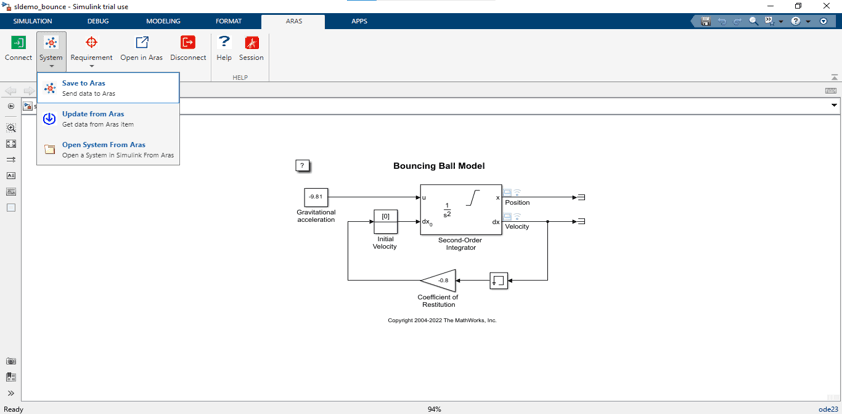Click the keyboard icon below the ribbon
The height and width of the screenshot is (414, 842).
pyautogui.click(x=830, y=91)
